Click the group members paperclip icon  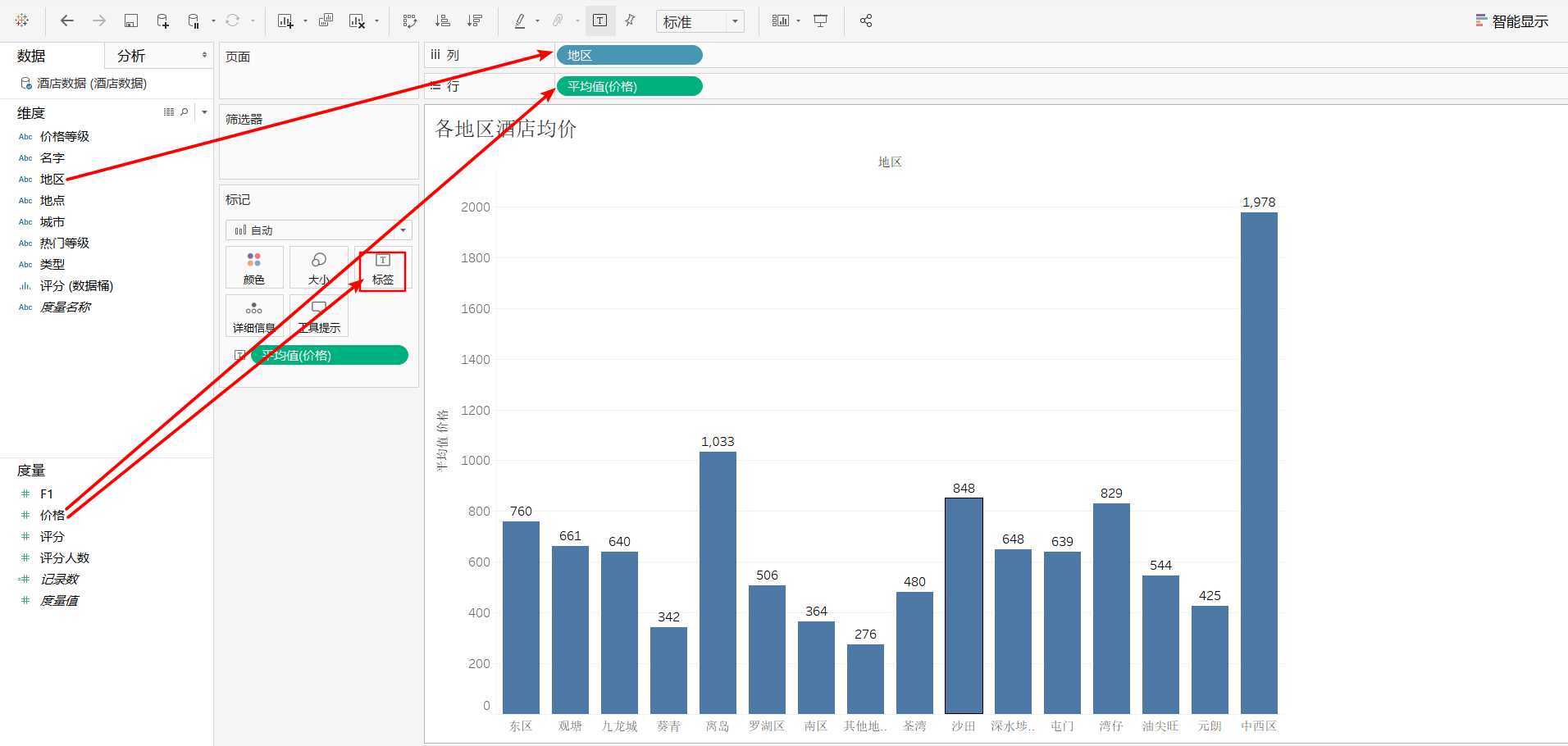click(558, 20)
